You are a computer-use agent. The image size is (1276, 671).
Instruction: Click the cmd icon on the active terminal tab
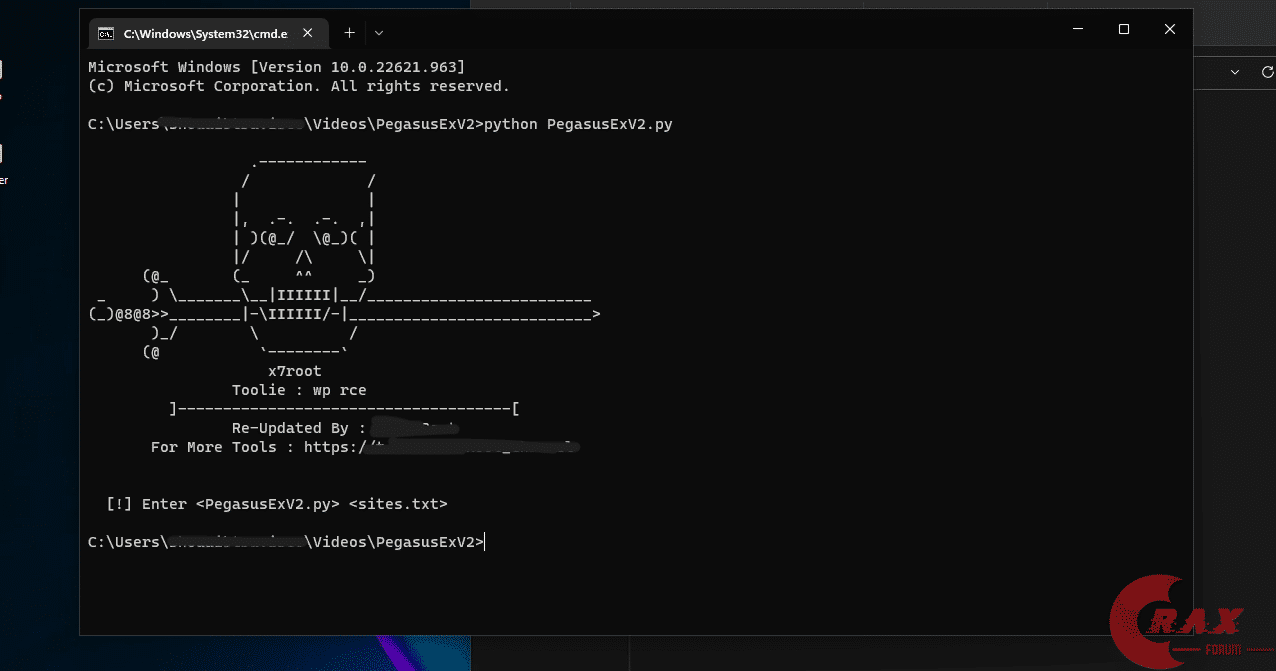point(104,32)
